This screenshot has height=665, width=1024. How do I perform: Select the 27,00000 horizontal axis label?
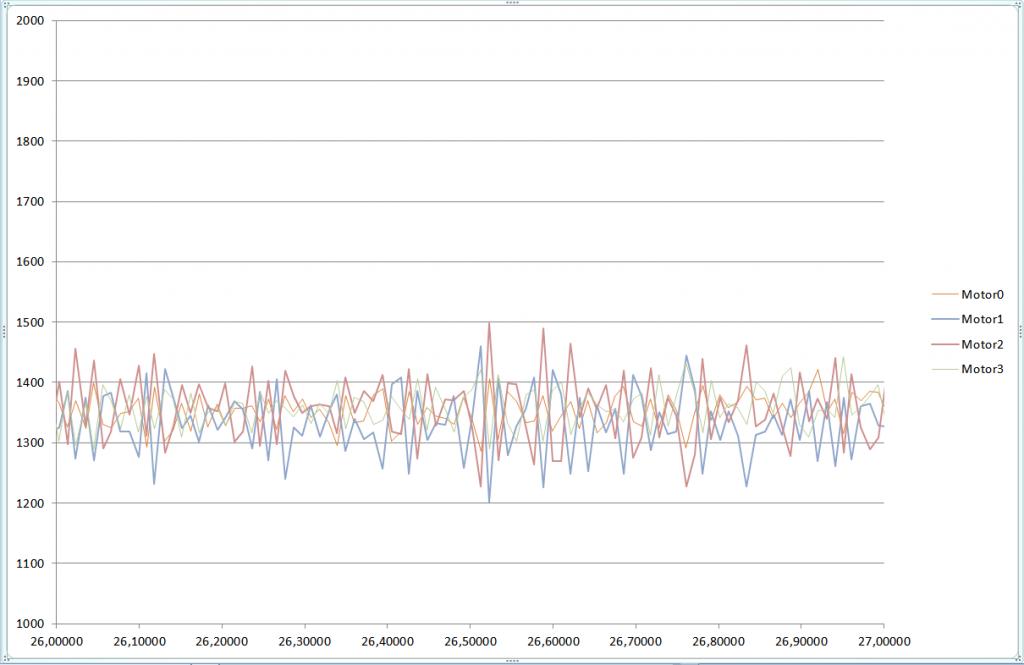coord(884,640)
